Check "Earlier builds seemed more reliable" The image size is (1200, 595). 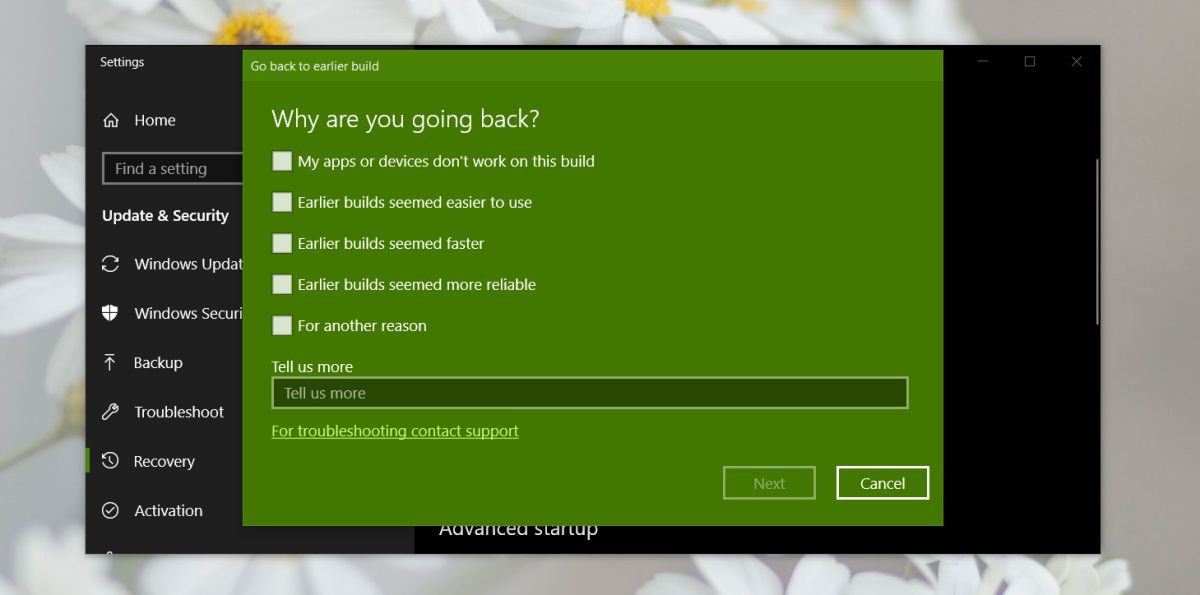point(282,284)
